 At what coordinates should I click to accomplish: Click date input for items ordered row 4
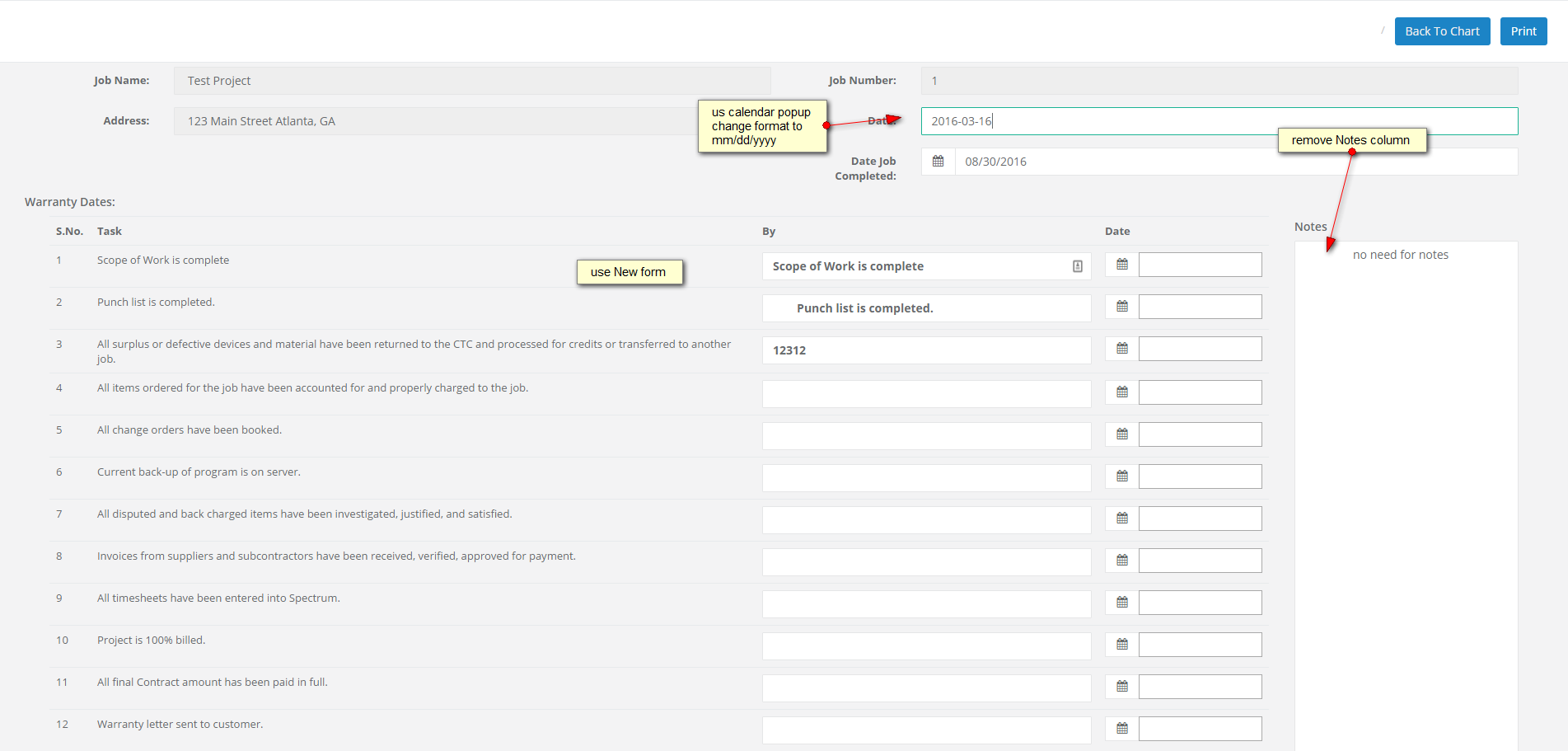pyautogui.click(x=1200, y=392)
